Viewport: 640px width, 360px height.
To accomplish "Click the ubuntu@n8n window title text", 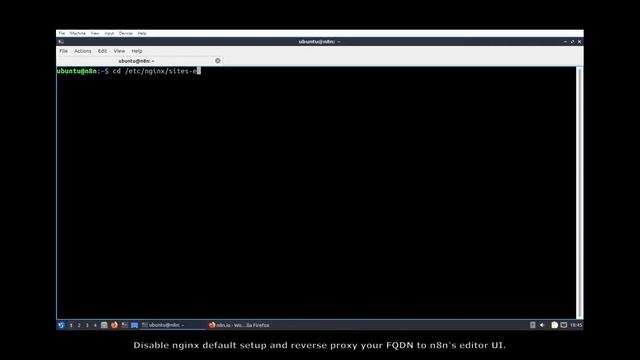I will tap(319, 42).
